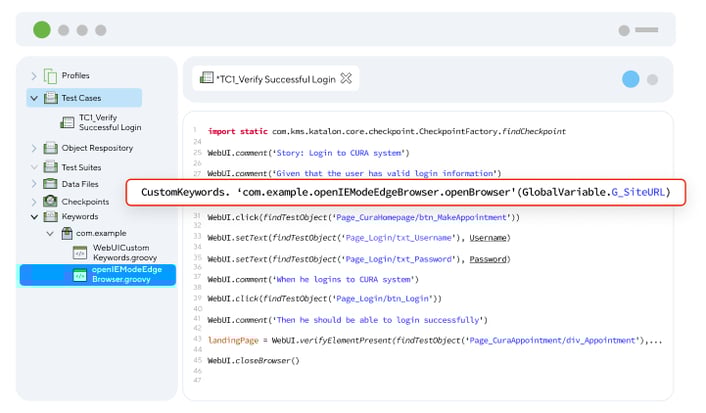Viewport: 706px width, 413px height.
Task: Open TC1_Verify Successful Login in the tree
Action: click(x=110, y=123)
